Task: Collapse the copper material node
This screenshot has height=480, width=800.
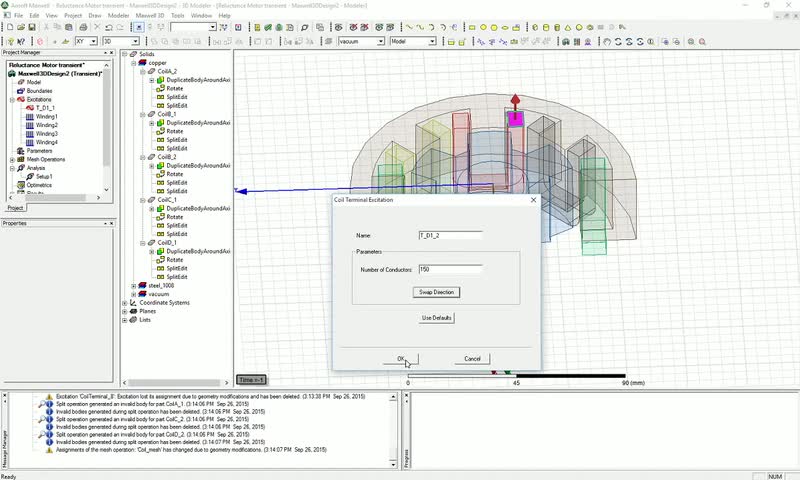Action: pos(134,63)
